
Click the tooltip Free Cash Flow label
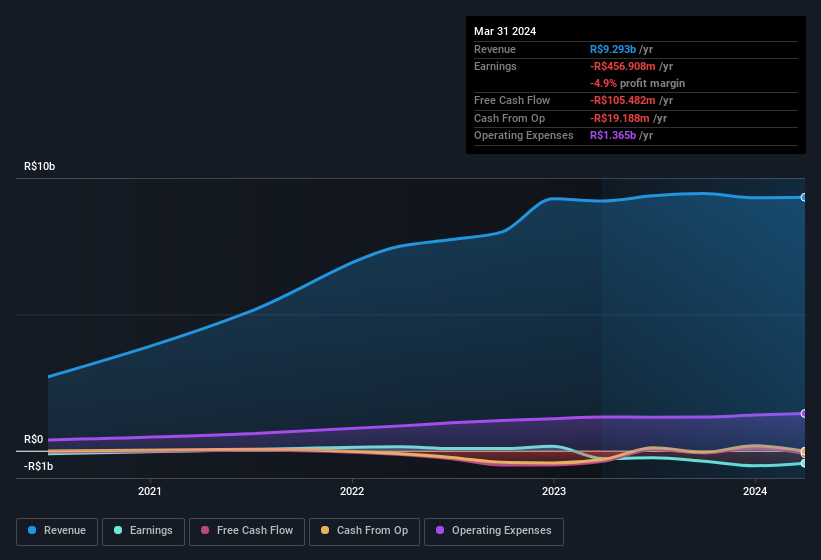(512, 100)
